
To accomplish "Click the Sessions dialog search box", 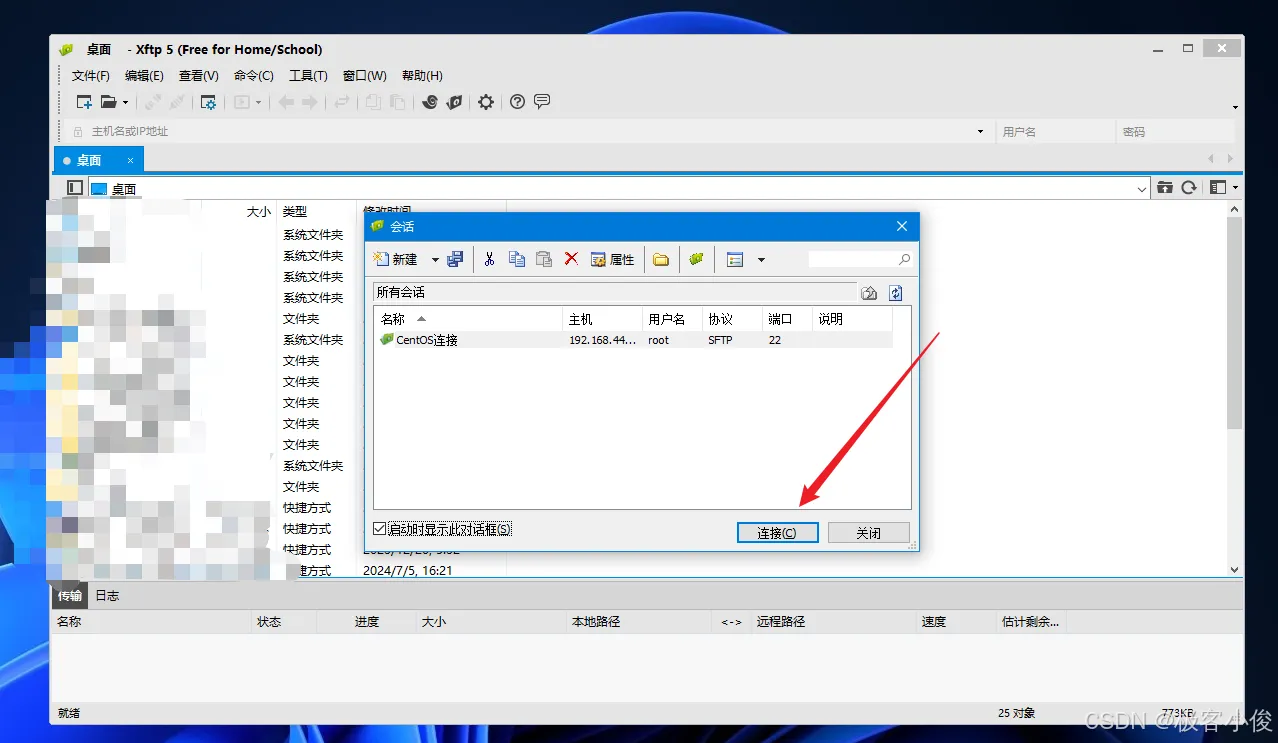I will 852,259.
